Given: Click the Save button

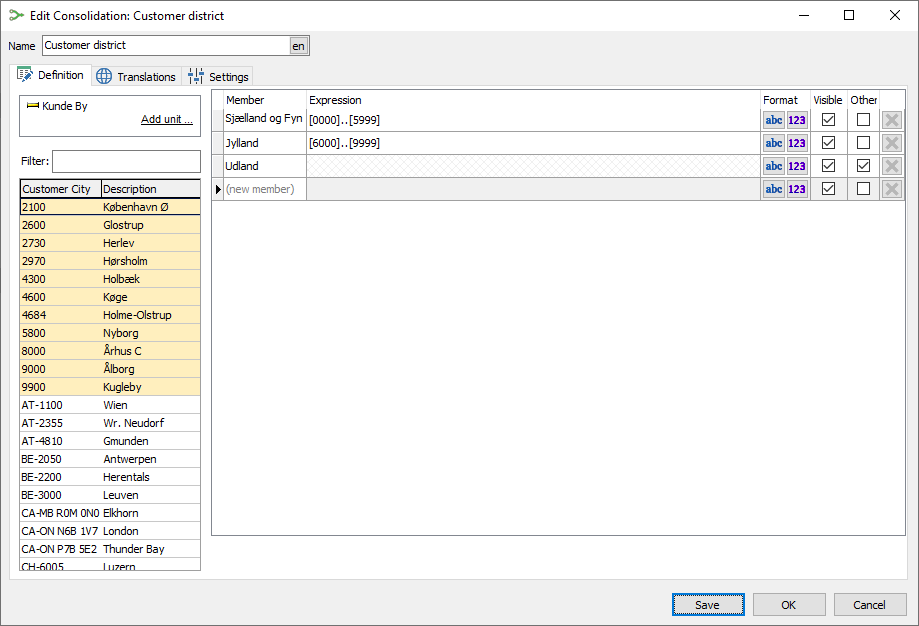Looking at the screenshot, I should pyautogui.click(x=708, y=605).
